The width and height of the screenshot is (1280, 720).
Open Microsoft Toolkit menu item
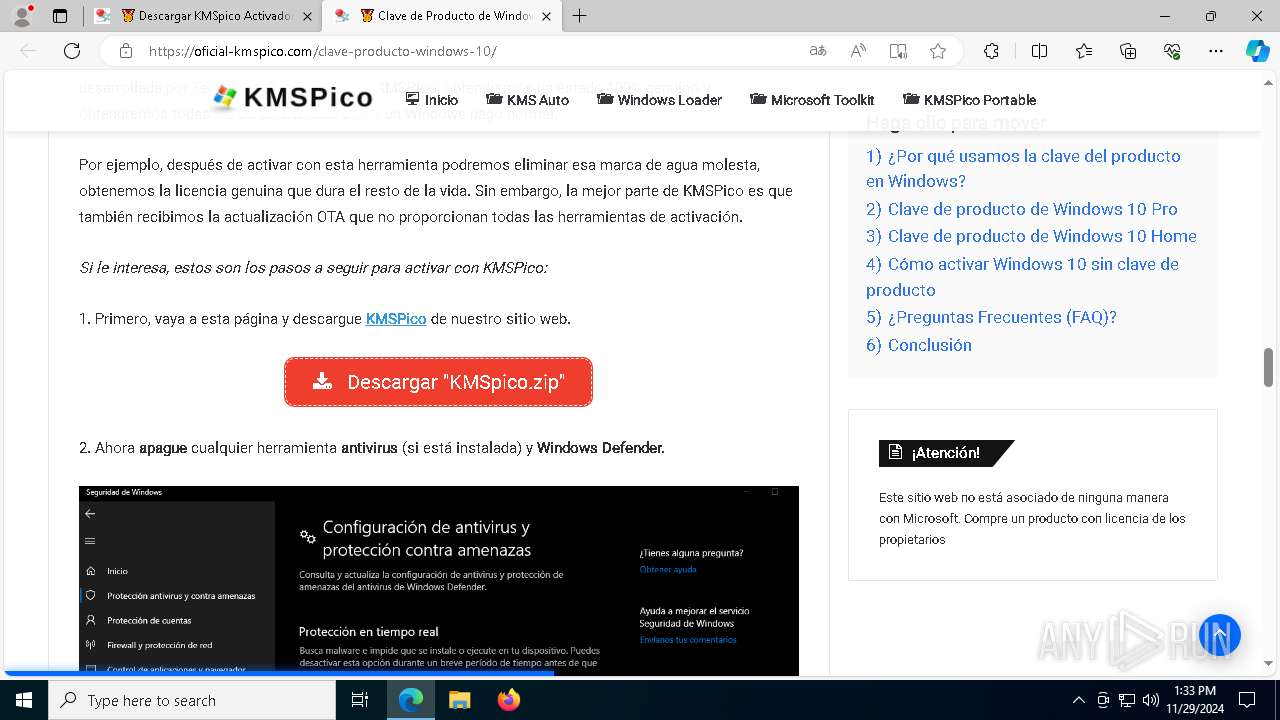tap(812, 99)
